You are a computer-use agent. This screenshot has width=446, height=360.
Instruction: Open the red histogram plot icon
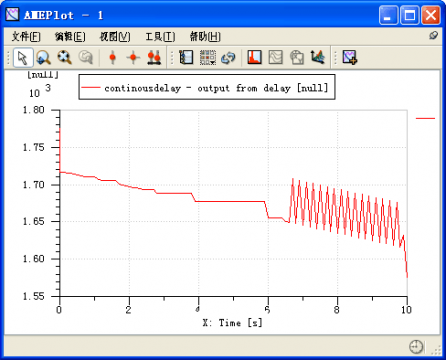pyautogui.click(x=255, y=57)
